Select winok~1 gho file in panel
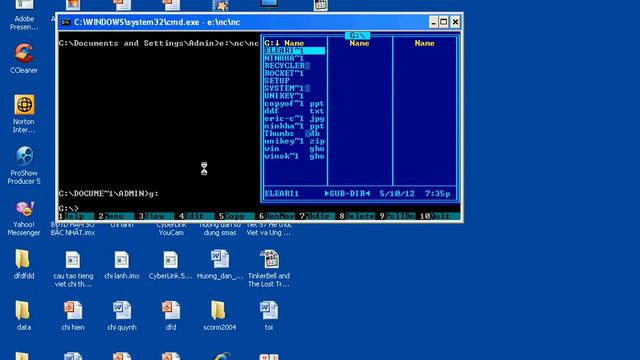The image size is (640, 360). (294, 156)
